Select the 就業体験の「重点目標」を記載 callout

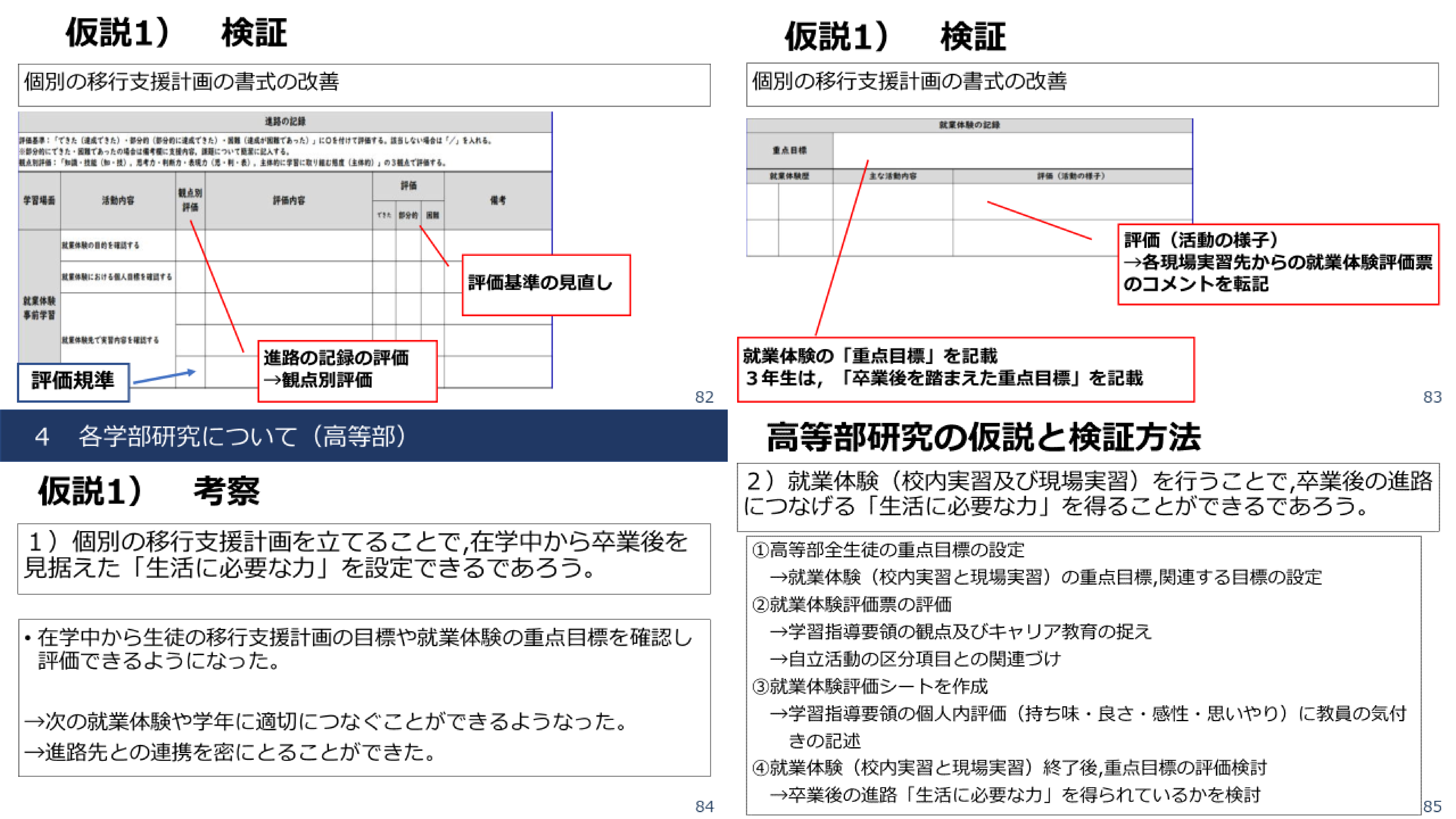tap(966, 370)
